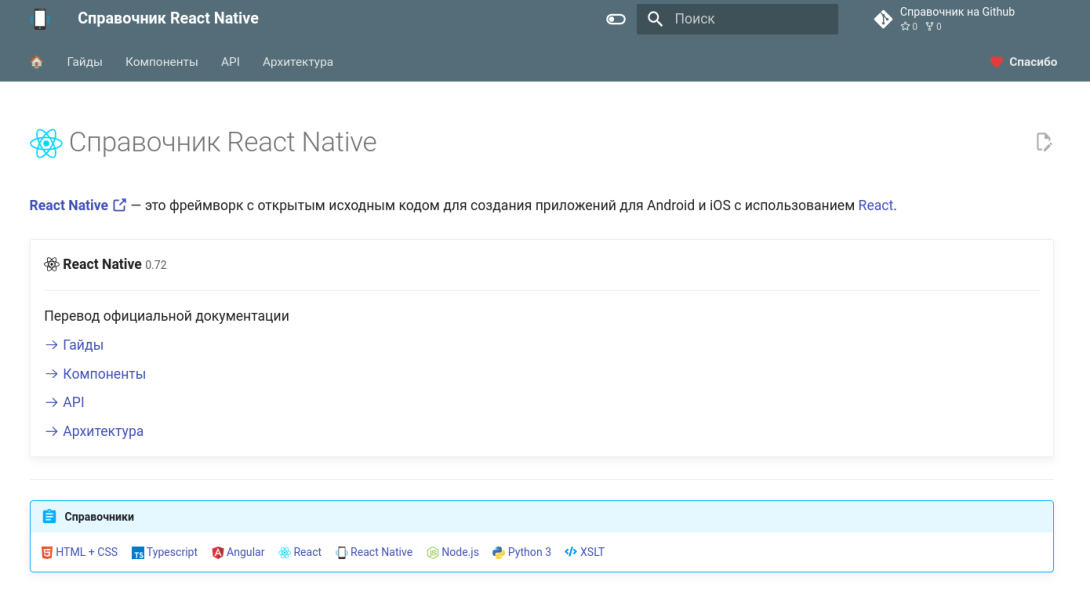Open the React Native link in Справочники

click(381, 552)
